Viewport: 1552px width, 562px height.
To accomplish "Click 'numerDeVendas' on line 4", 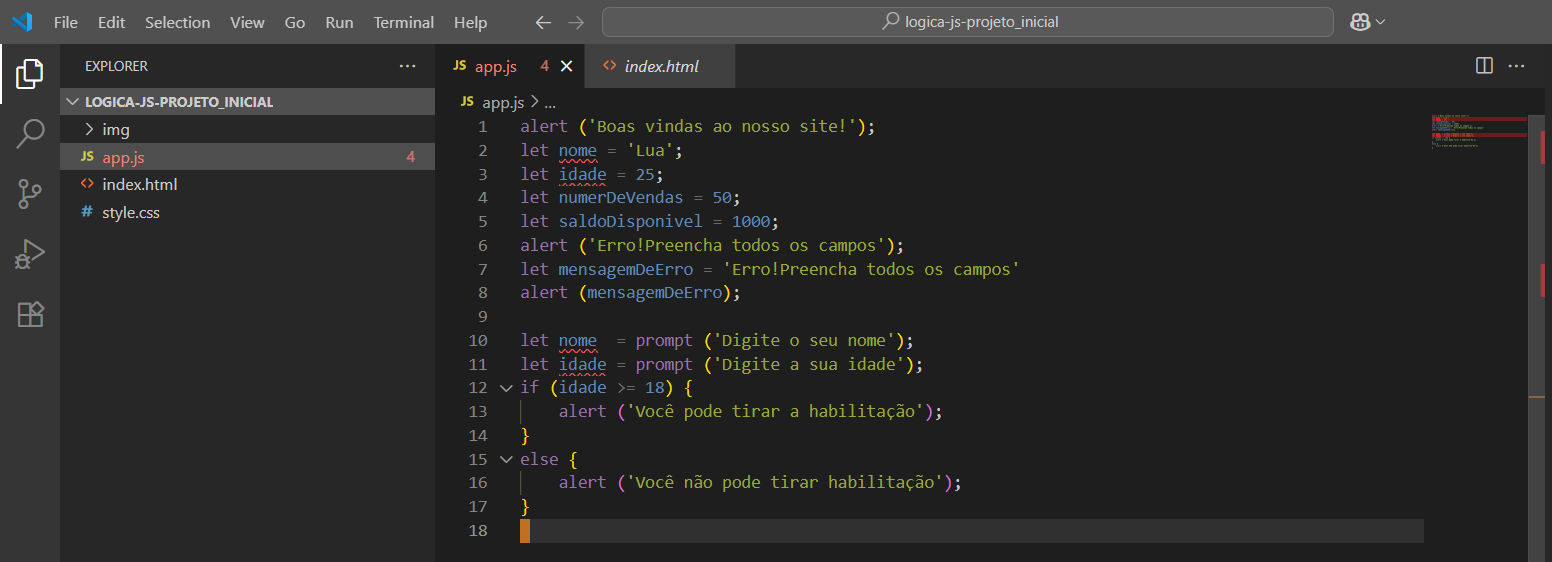I will point(621,198).
